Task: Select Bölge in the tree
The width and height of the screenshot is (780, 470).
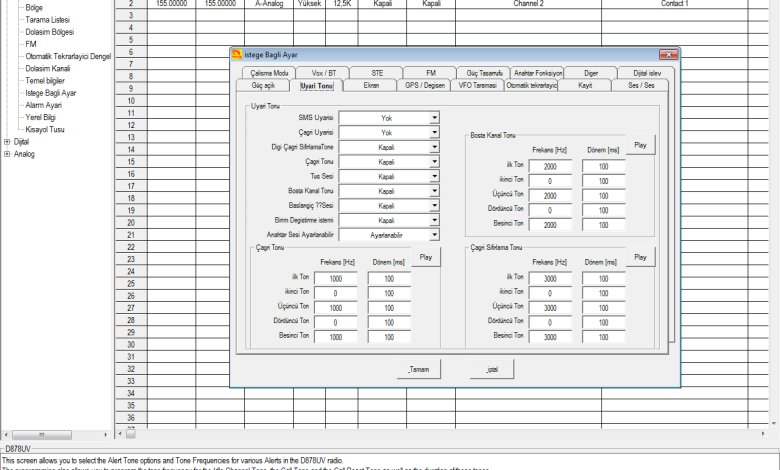Action: click(x=34, y=7)
